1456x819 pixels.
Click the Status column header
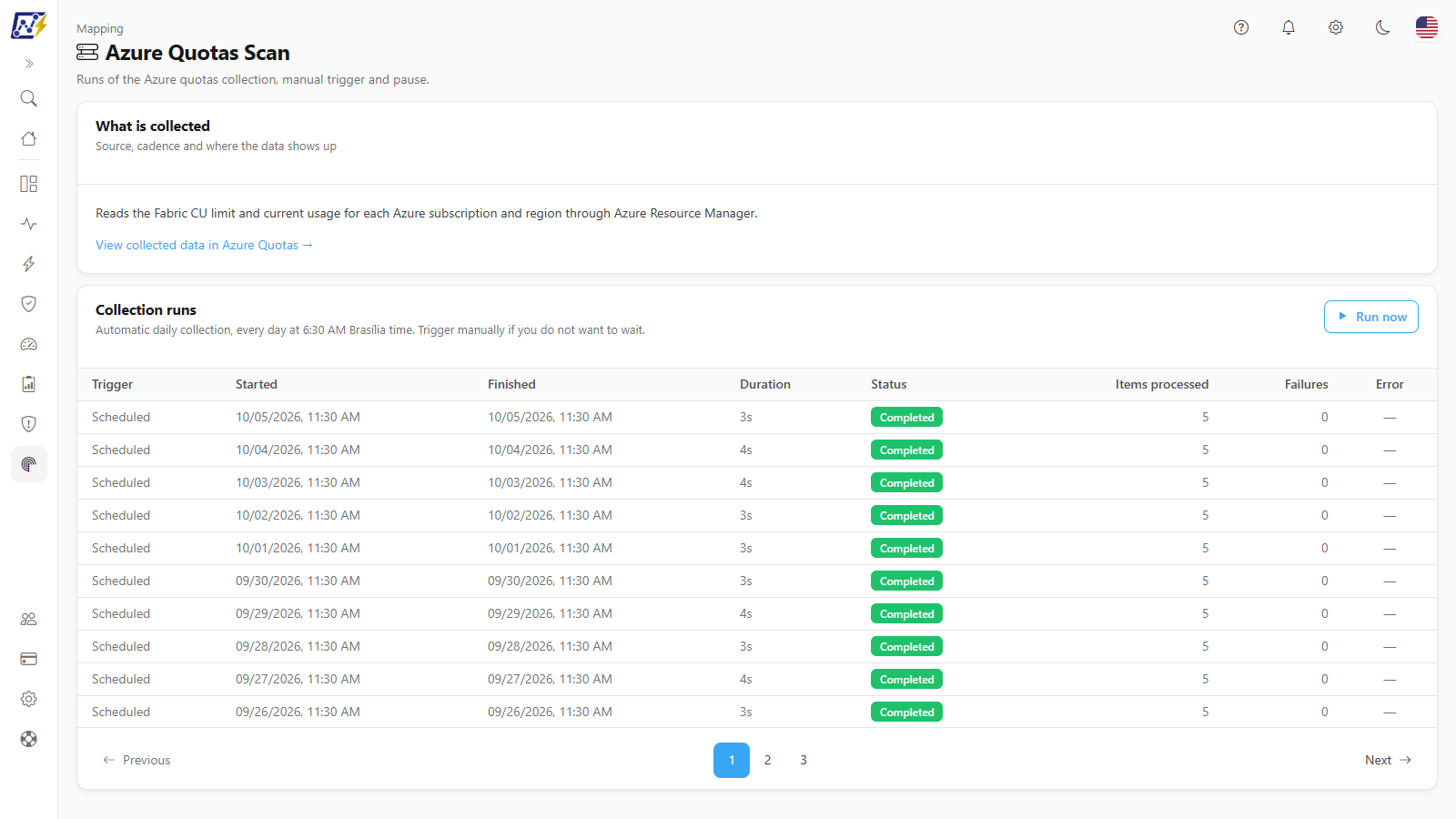pos(889,384)
